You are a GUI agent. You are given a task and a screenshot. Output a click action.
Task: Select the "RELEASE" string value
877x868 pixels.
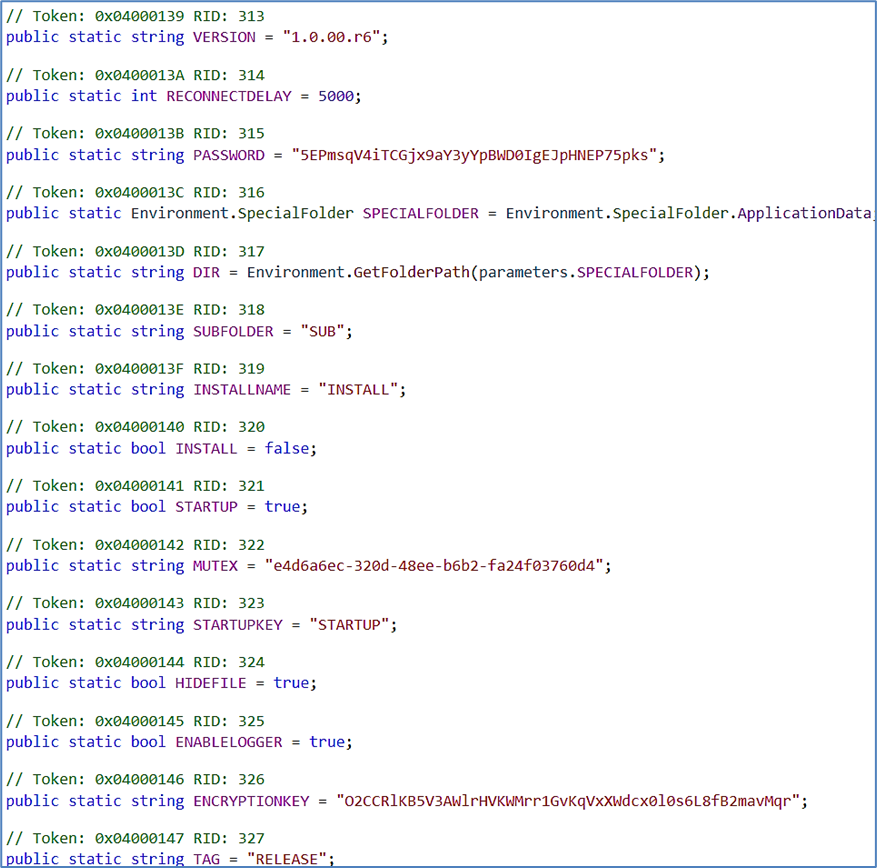pos(287,859)
